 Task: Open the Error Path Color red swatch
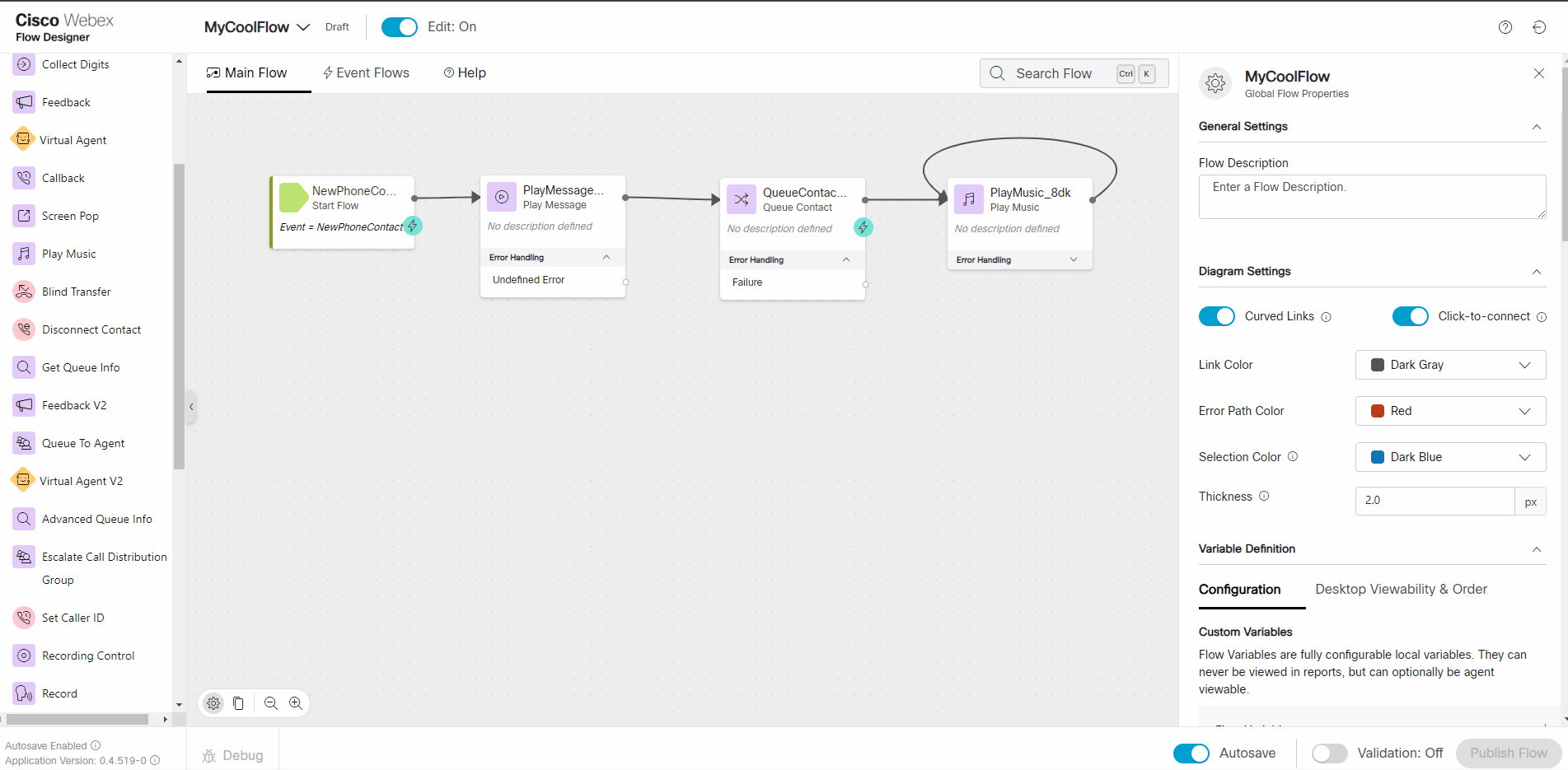coord(1377,411)
